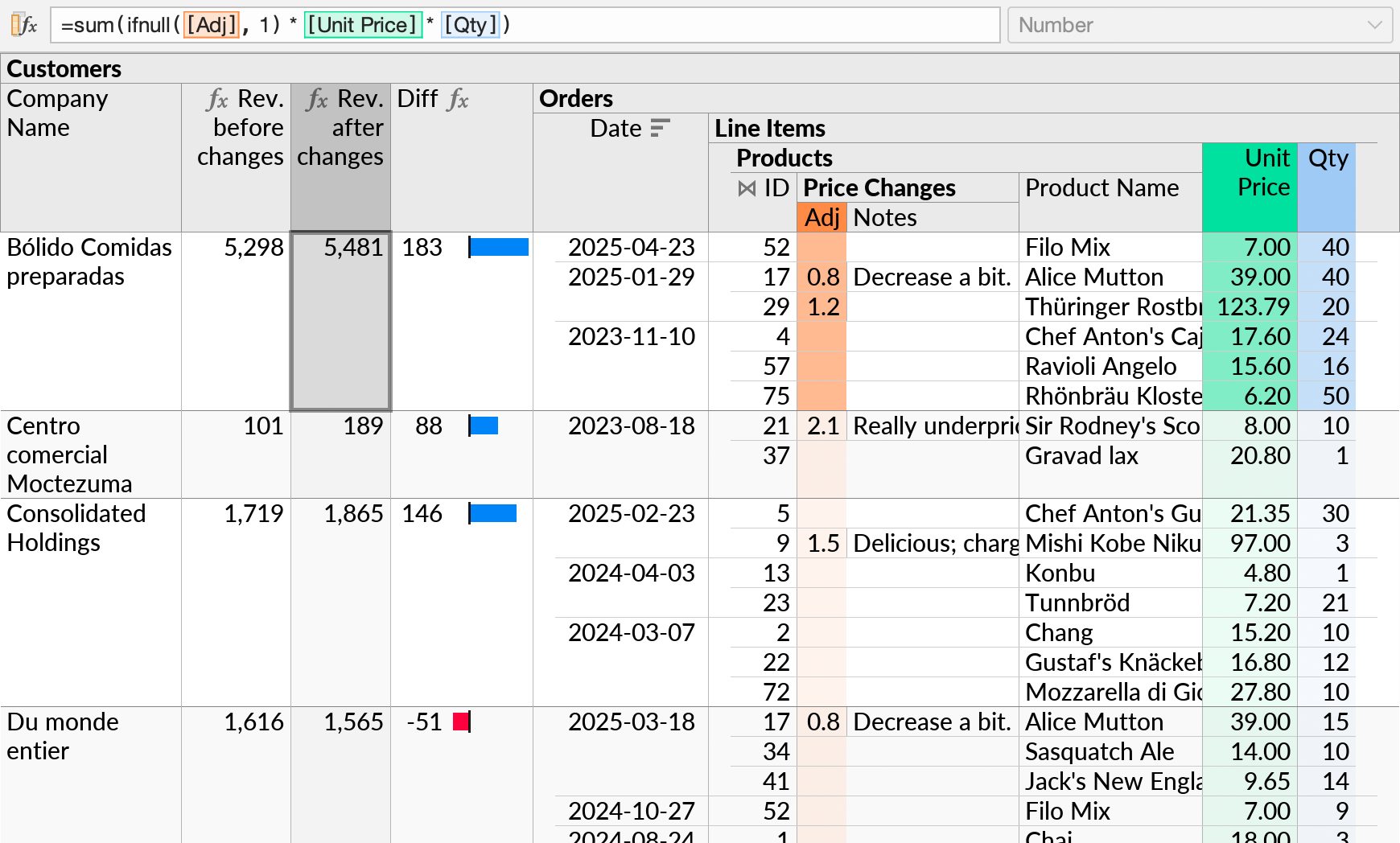The width and height of the screenshot is (1400, 843).
Task: Click the fx icon in the Rev. after changes header
Action: (315, 99)
